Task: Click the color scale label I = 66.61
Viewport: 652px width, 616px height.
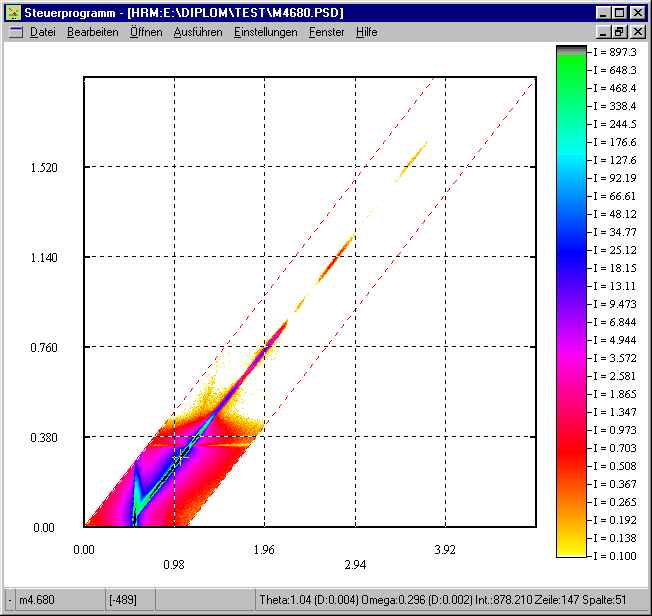Action: (x=615, y=196)
